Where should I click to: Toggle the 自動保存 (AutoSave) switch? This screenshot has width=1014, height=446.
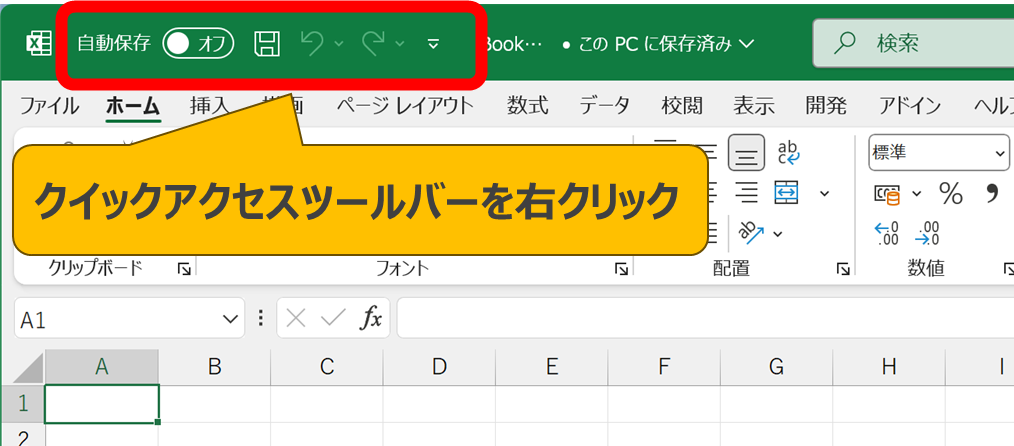coord(198,43)
